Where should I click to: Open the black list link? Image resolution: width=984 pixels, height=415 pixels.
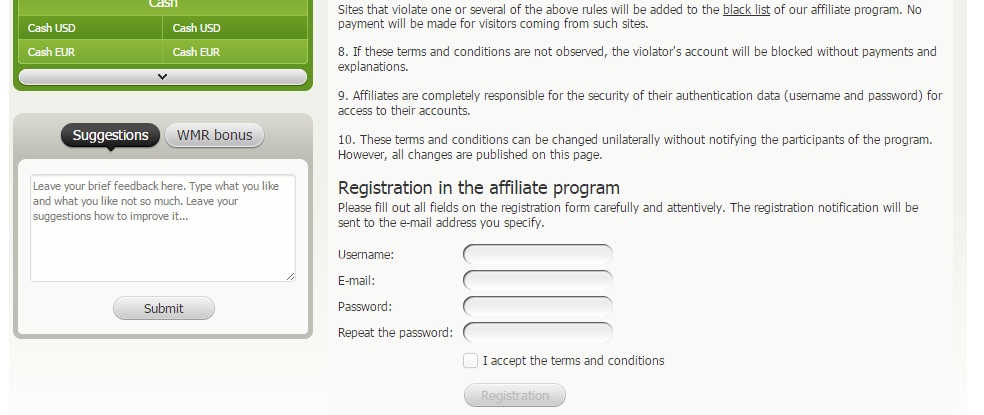(746, 9)
